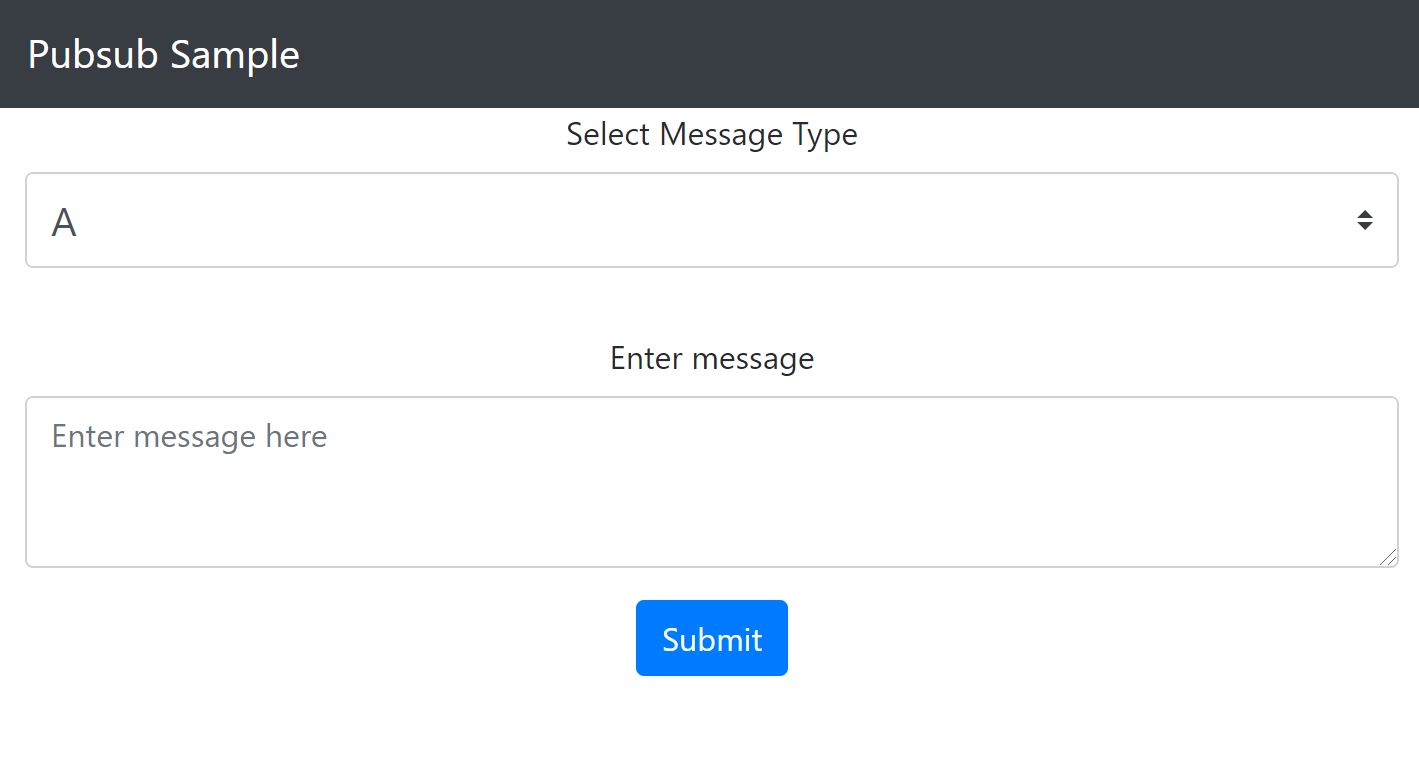Select the blue Submit button
The height and width of the screenshot is (769, 1419).
712,638
